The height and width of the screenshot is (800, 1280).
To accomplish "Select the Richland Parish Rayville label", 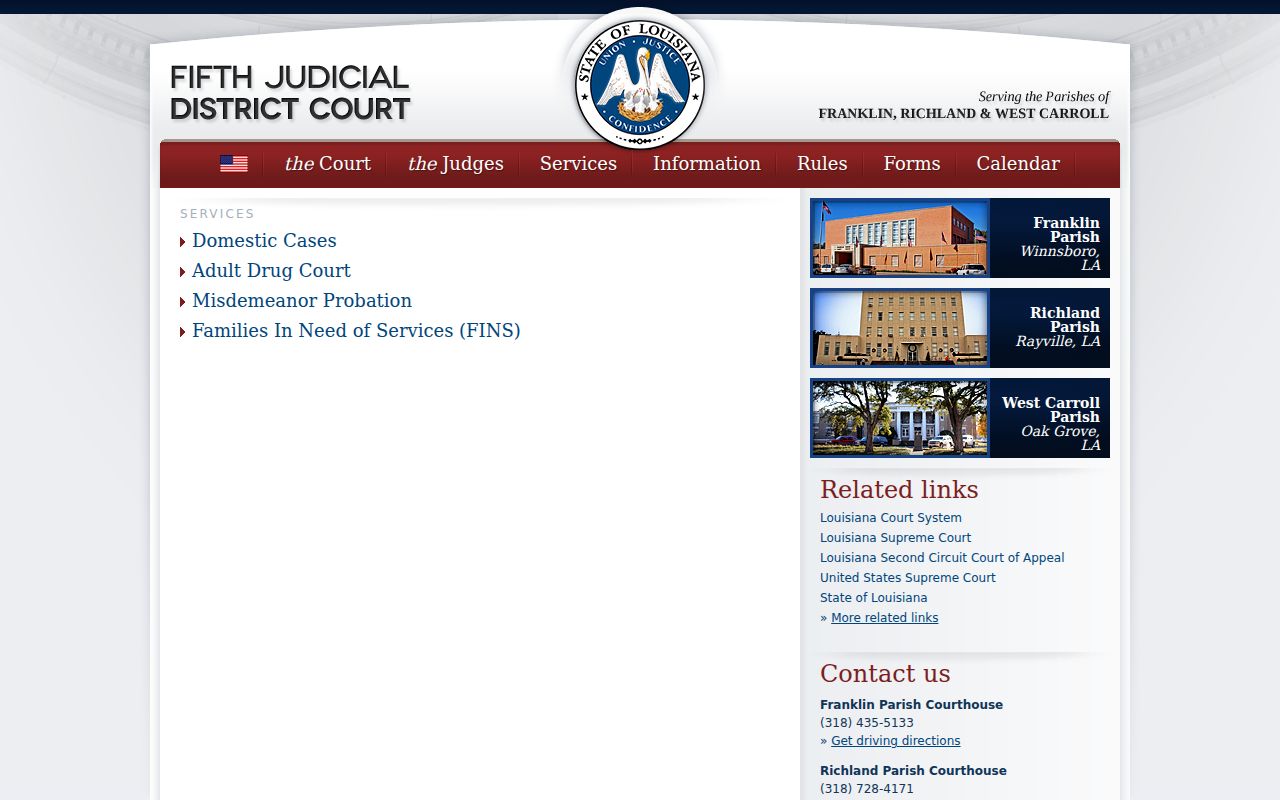I will 1058,327.
